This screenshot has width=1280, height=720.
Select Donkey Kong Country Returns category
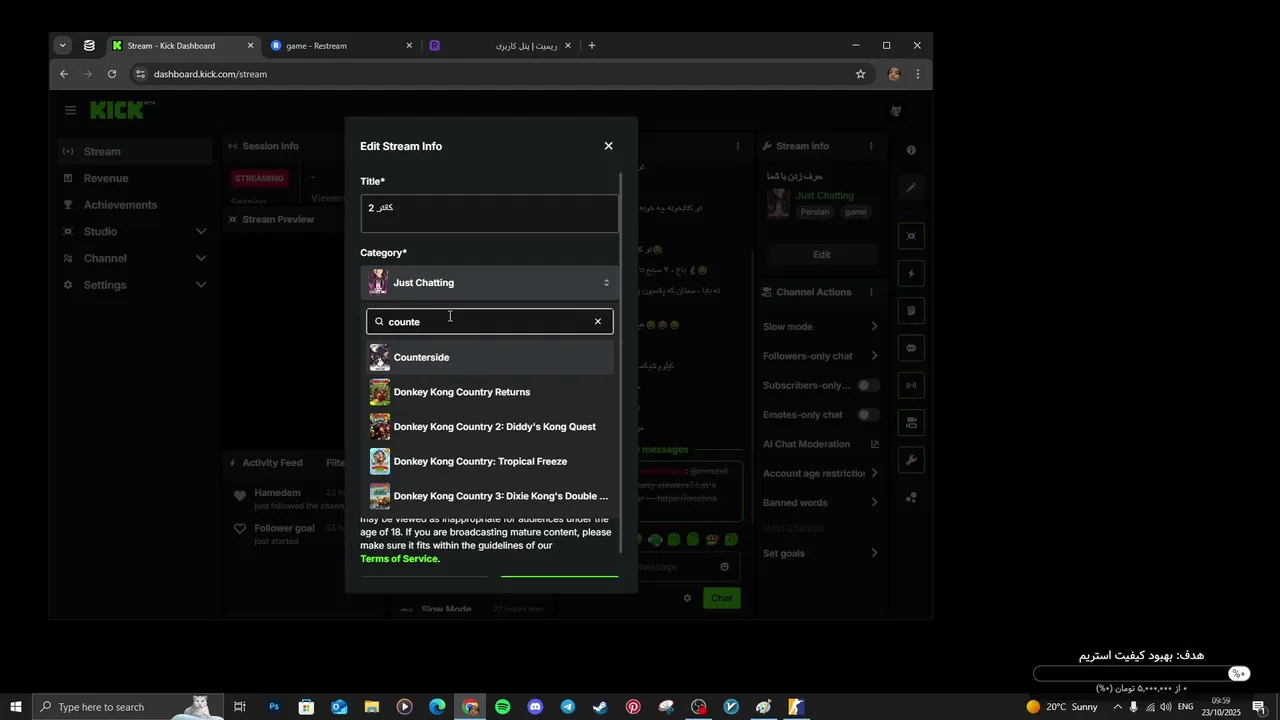pos(490,392)
